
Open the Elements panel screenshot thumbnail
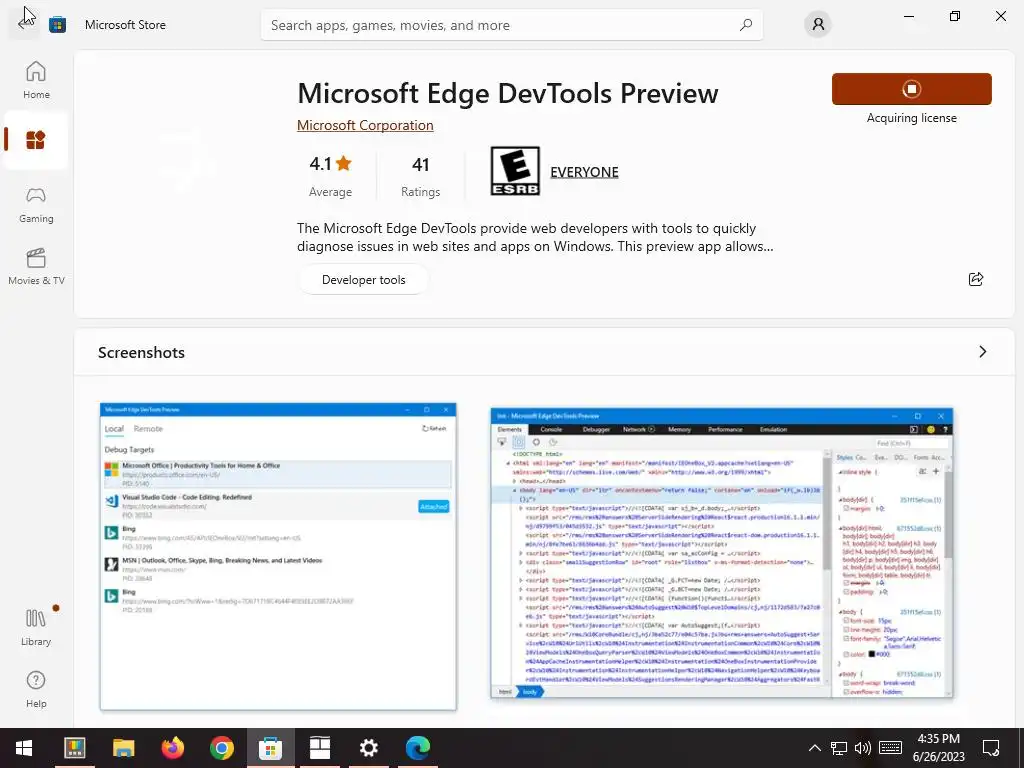[x=722, y=553]
